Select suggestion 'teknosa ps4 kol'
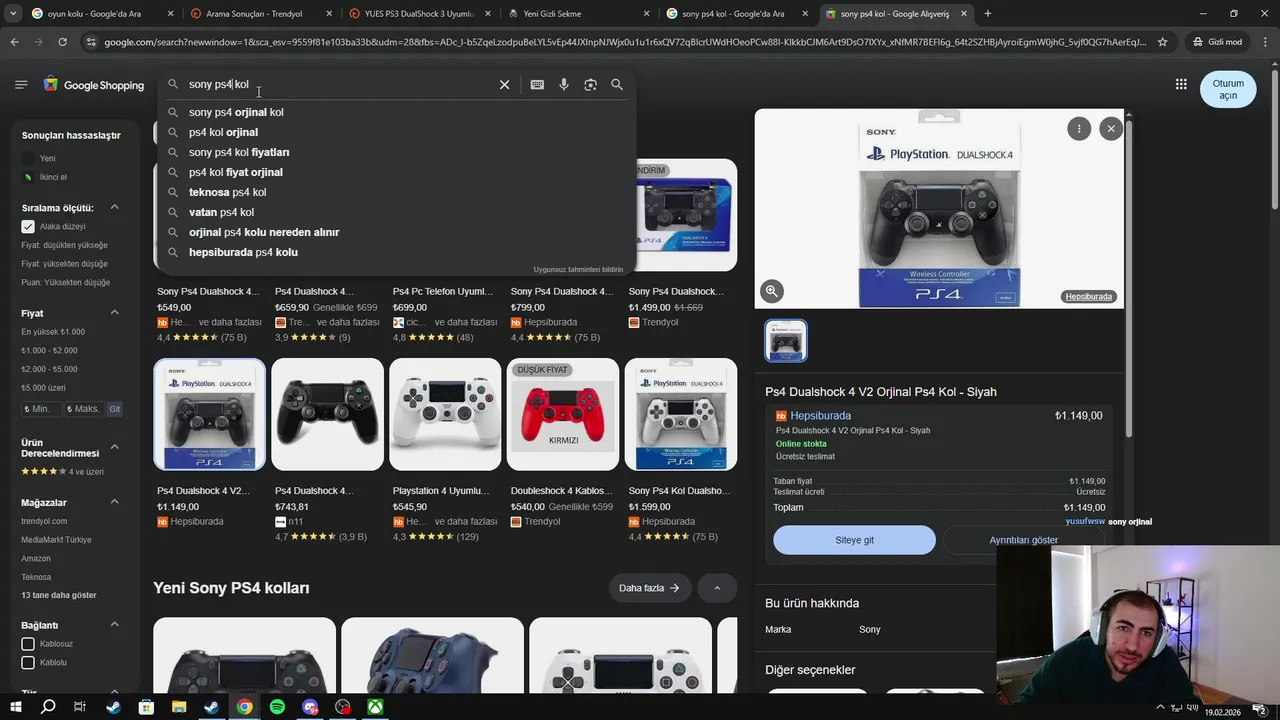 point(227,192)
